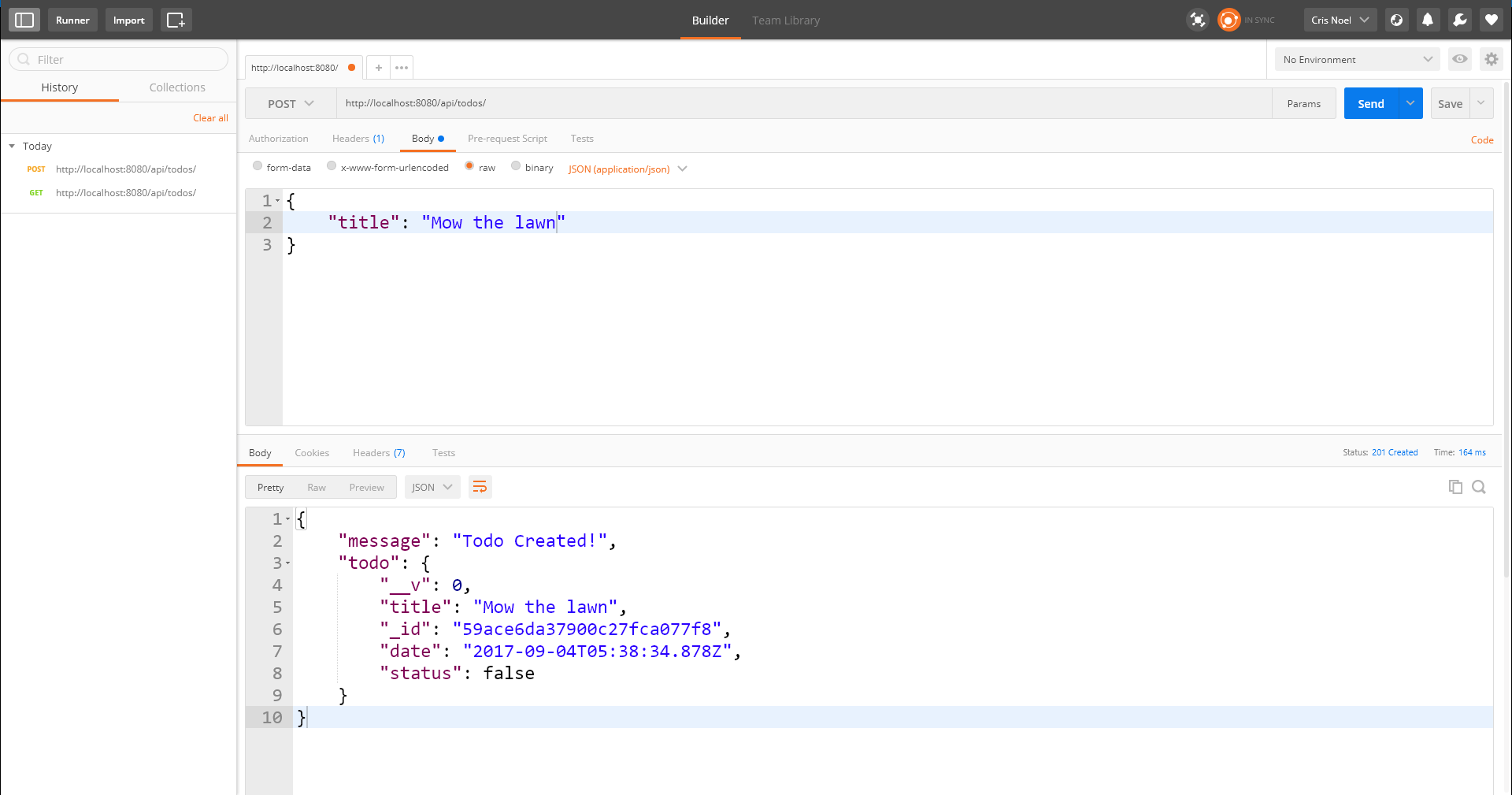Open the manage environments gear icon

(1491, 59)
